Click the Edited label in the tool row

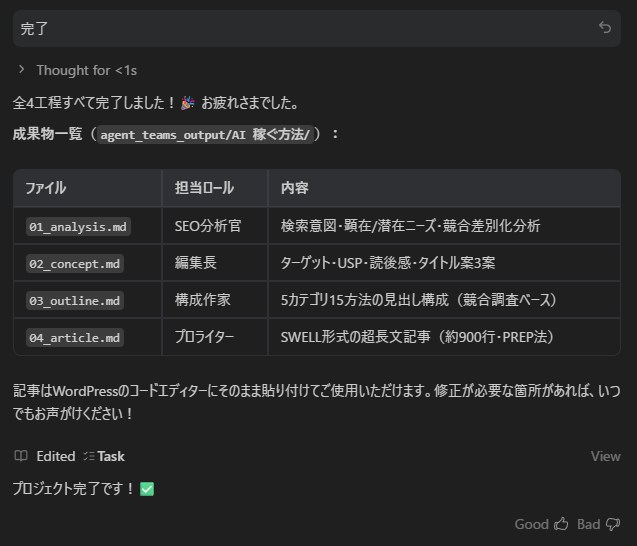point(56,456)
